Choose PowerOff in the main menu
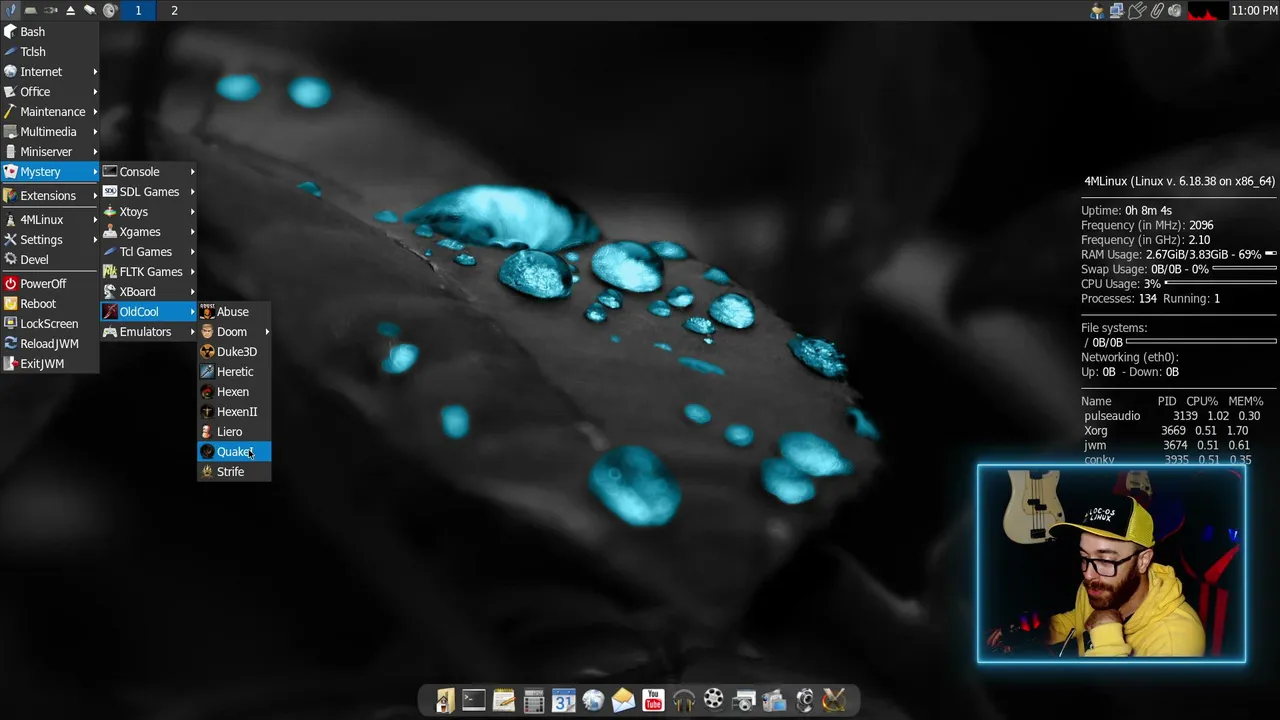1280x720 pixels. point(50,284)
